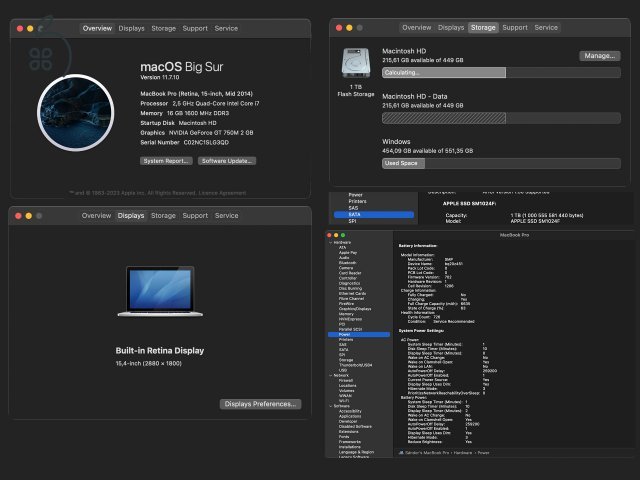640x480 pixels.
Task: Select Ethernet Cards in the sidebar
Action: [352, 293]
